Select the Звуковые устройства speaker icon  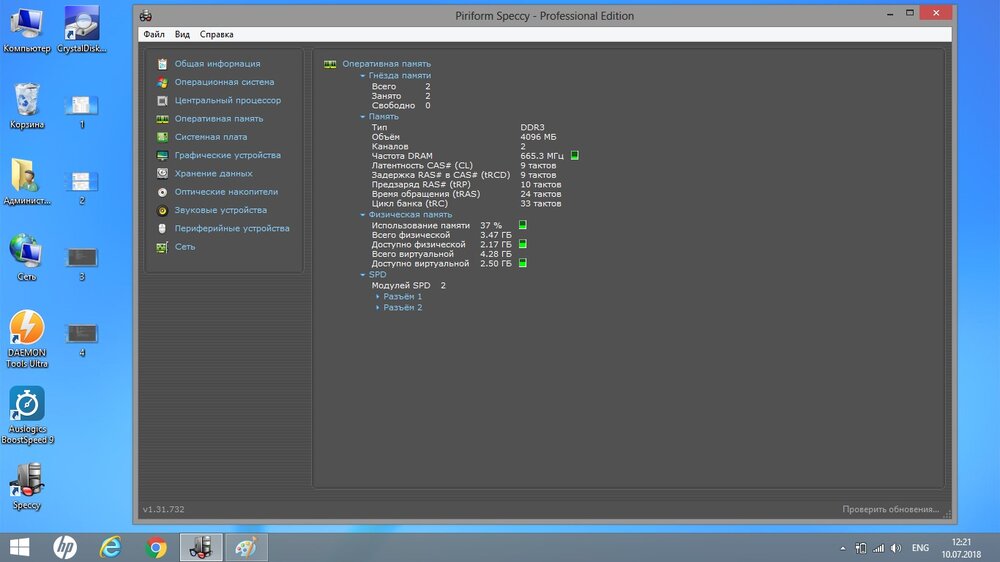(x=162, y=211)
